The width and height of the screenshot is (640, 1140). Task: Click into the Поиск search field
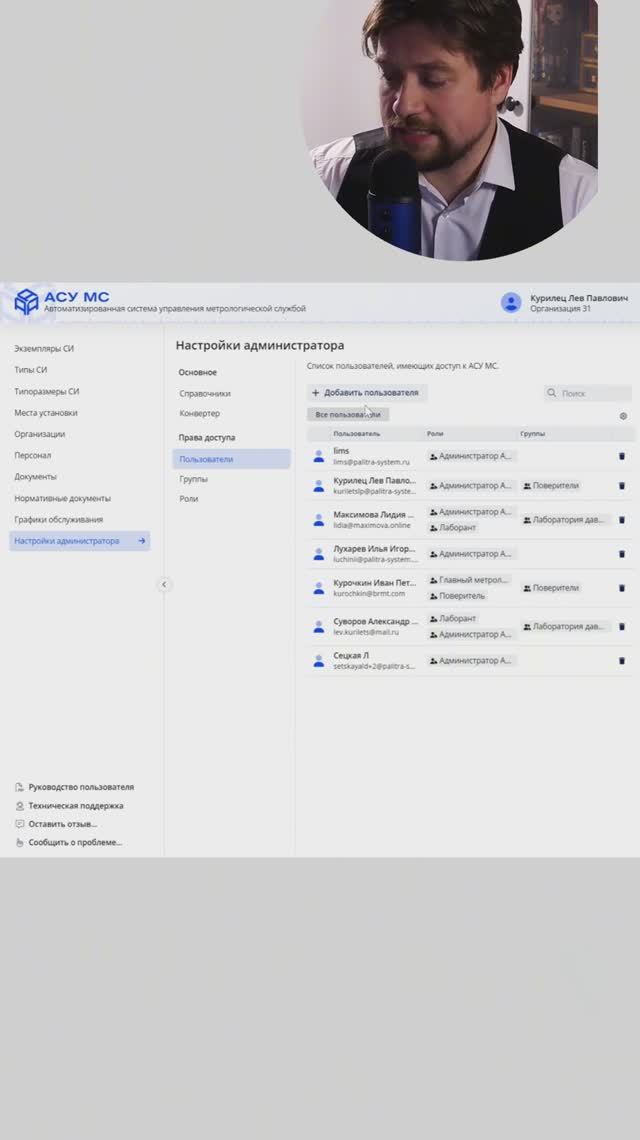point(588,393)
